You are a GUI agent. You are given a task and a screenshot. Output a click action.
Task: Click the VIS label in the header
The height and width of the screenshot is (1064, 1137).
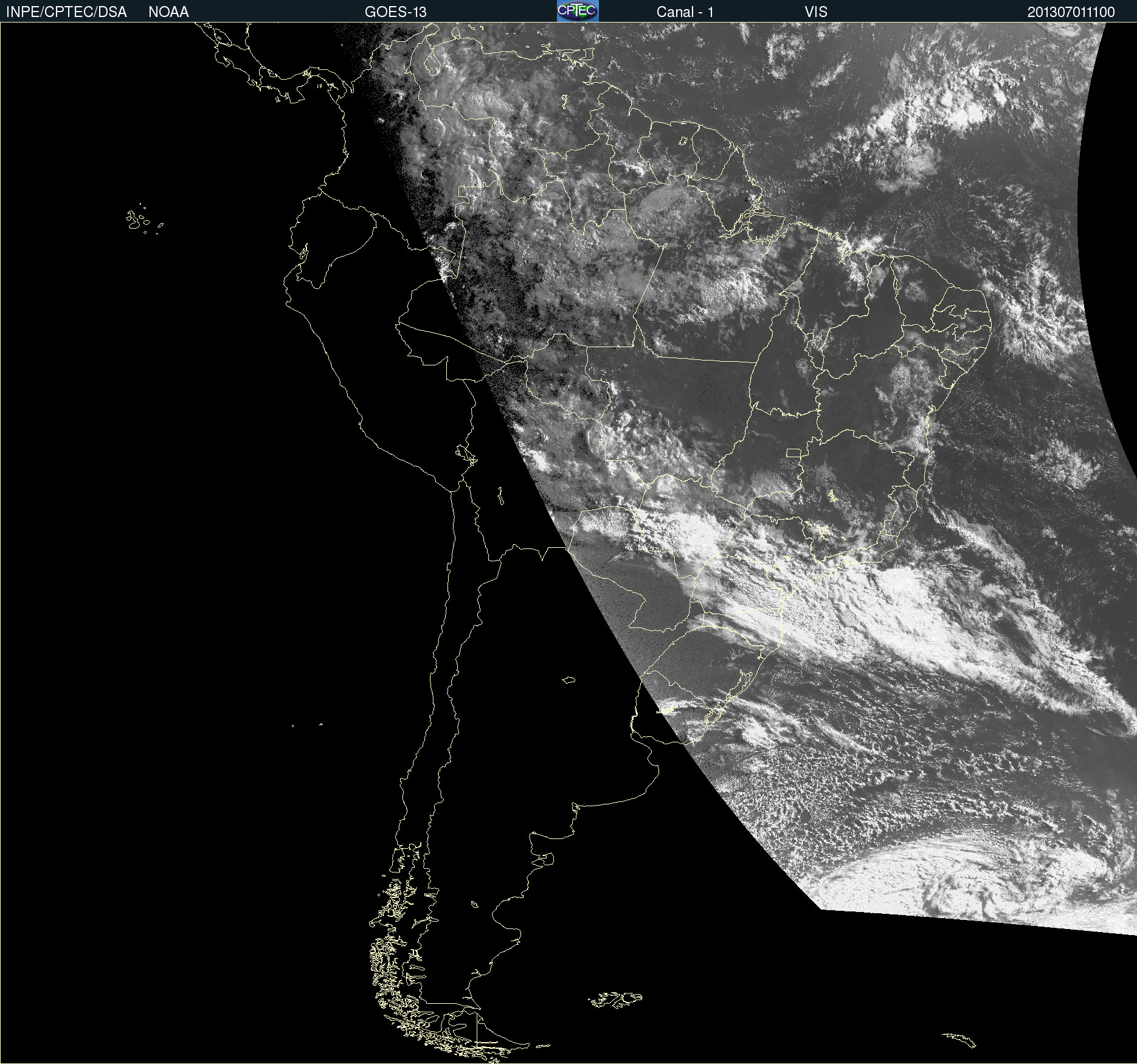[816, 12]
